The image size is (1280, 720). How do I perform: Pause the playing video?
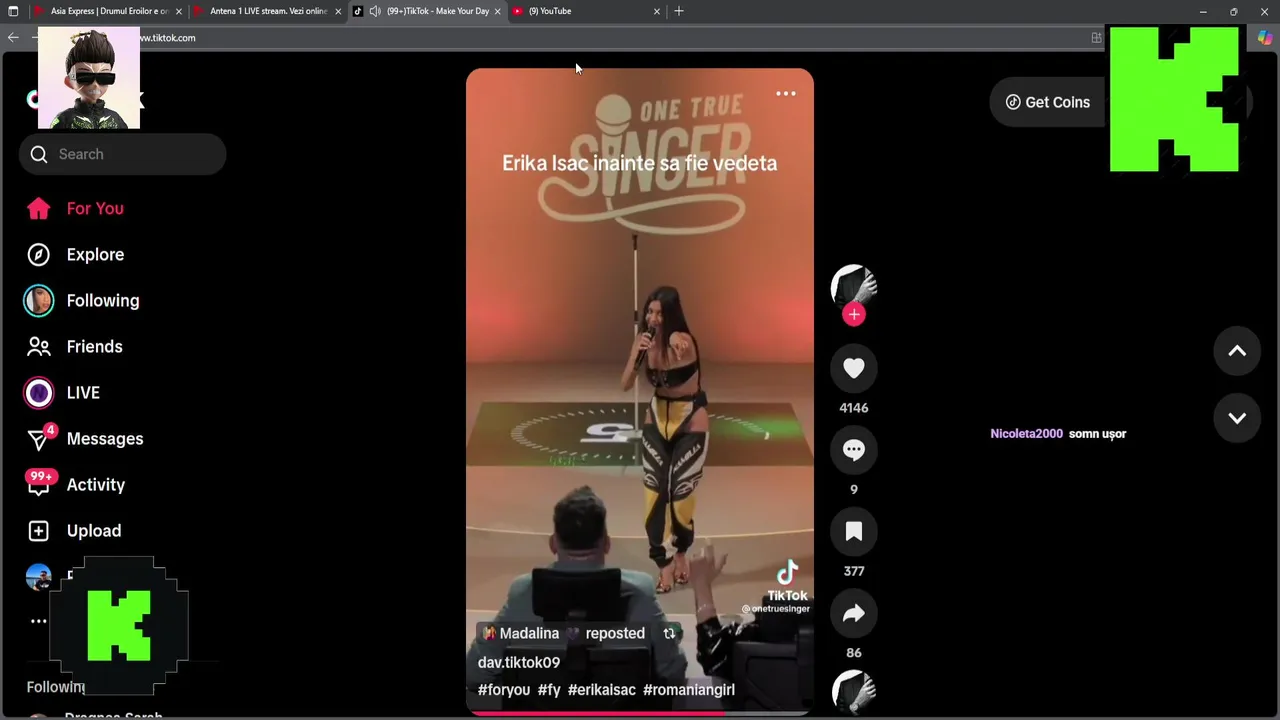[x=639, y=391]
